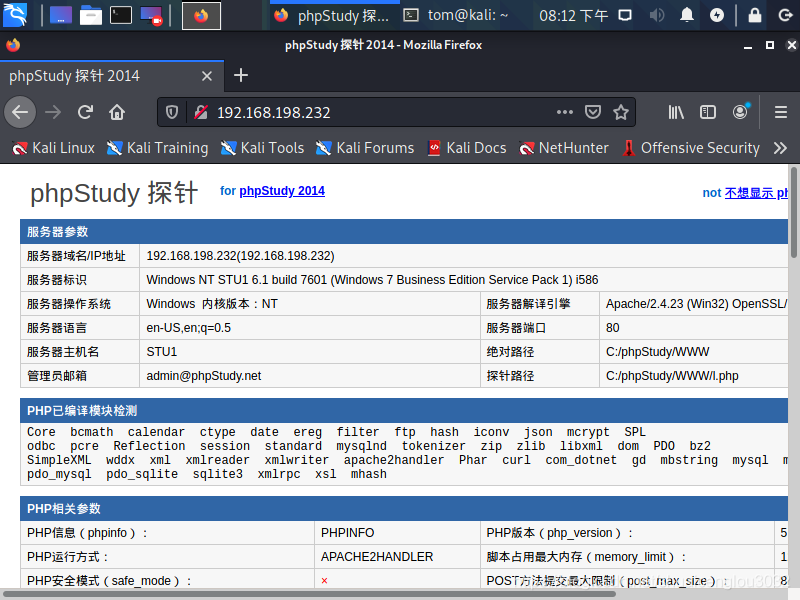Toggle the sidebar view

708,112
